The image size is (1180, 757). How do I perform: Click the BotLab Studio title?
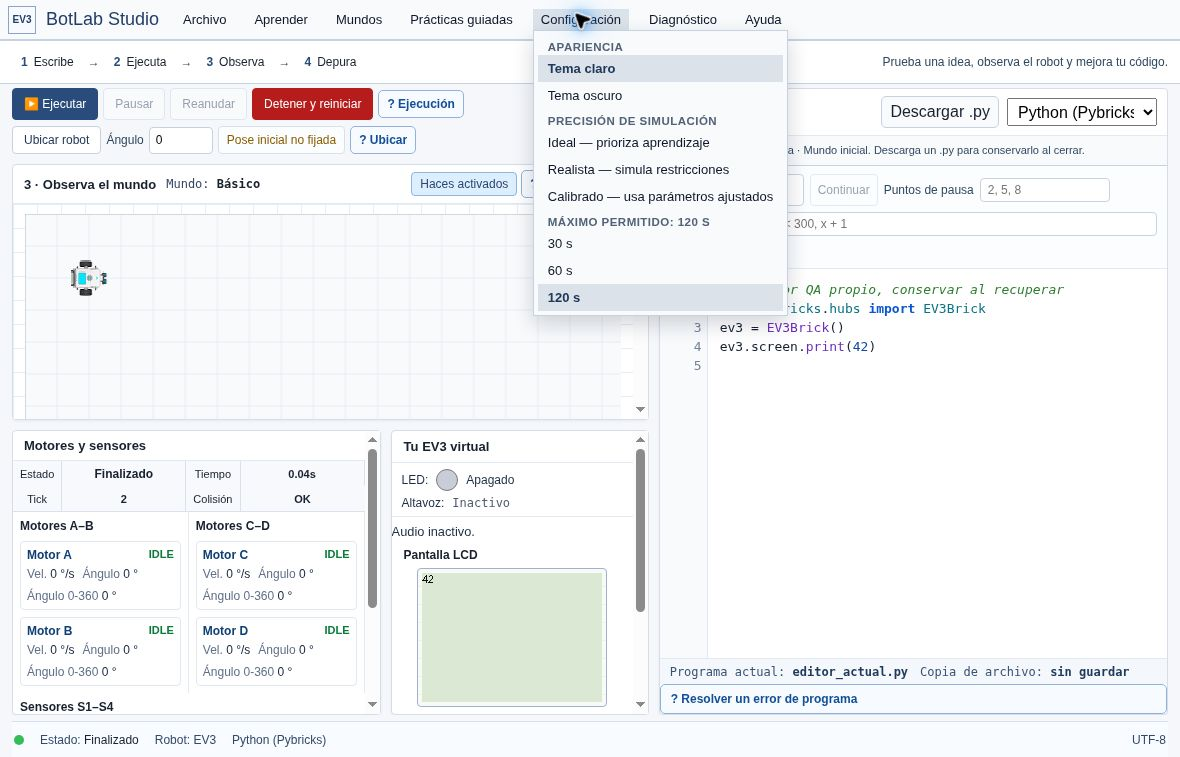[102, 19]
